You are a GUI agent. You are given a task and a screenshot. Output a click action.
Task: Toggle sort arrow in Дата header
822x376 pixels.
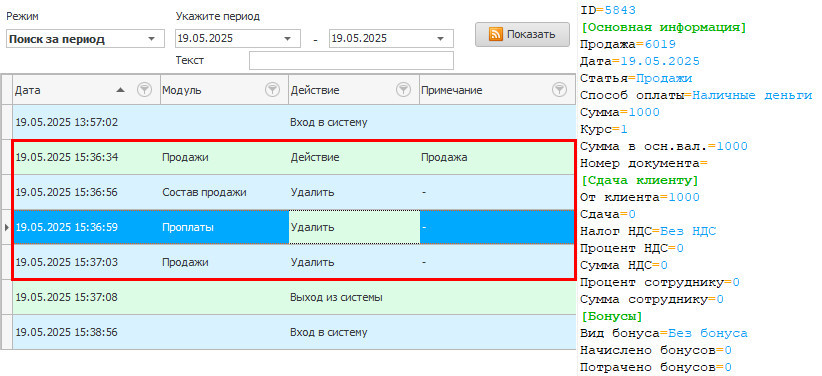121,90
